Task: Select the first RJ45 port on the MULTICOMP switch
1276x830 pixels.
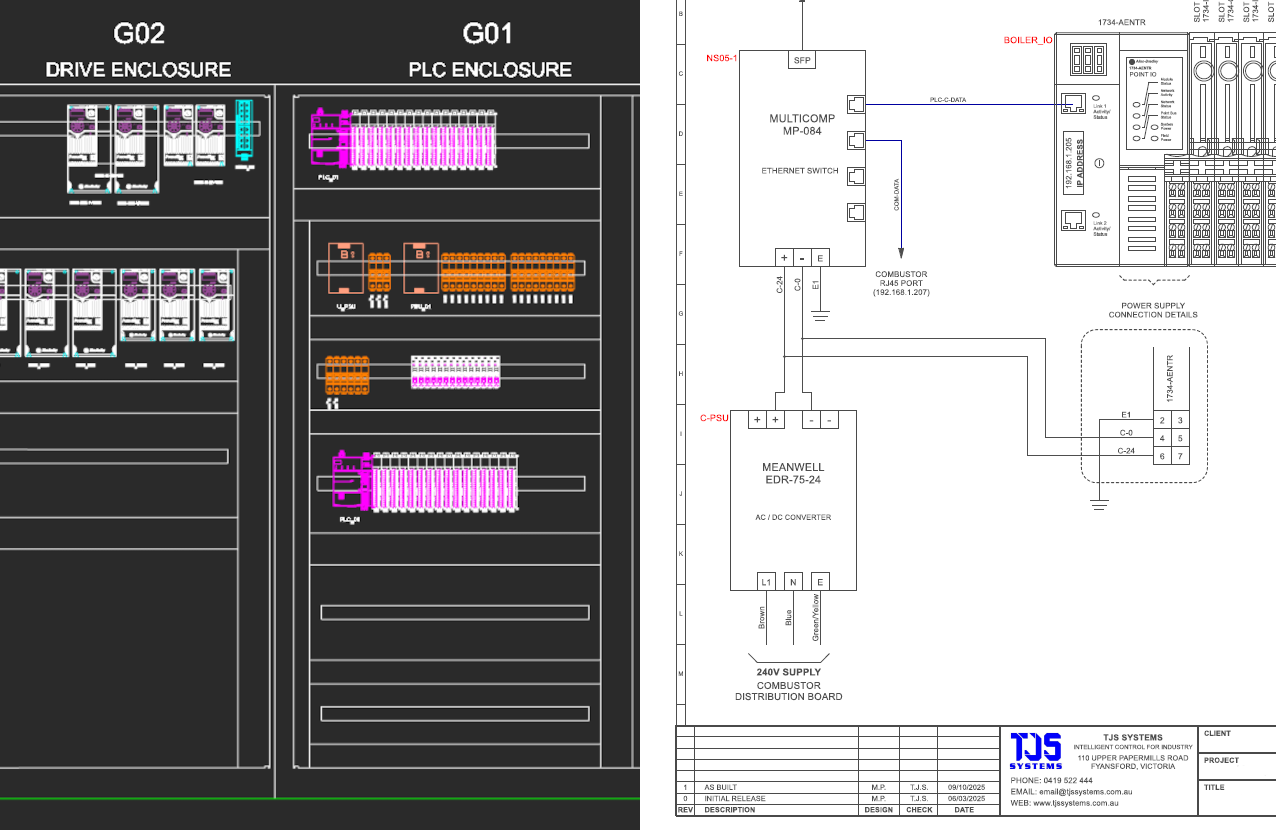Action: pos(856,103)
